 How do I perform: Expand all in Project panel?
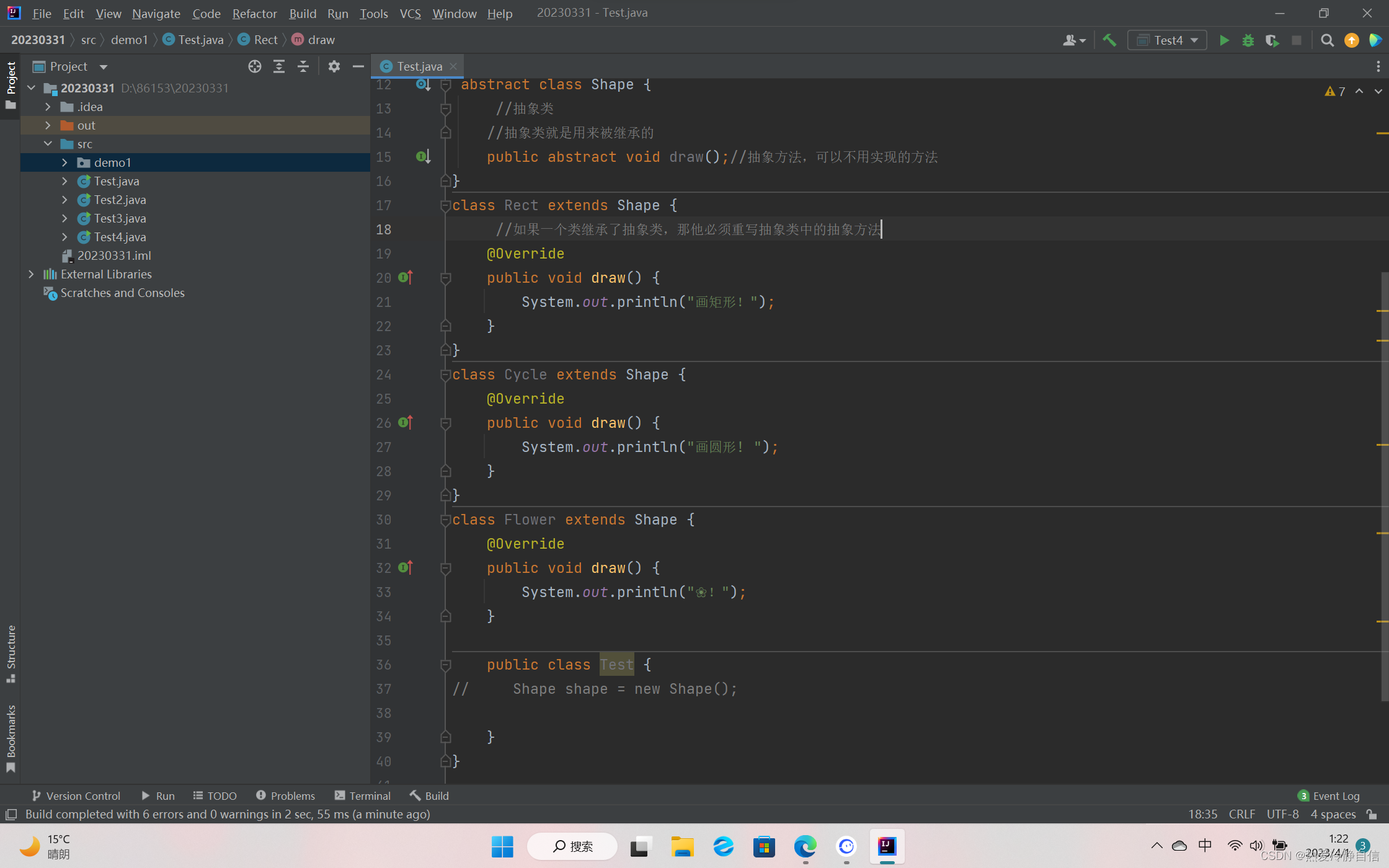[x=279, y=66]
